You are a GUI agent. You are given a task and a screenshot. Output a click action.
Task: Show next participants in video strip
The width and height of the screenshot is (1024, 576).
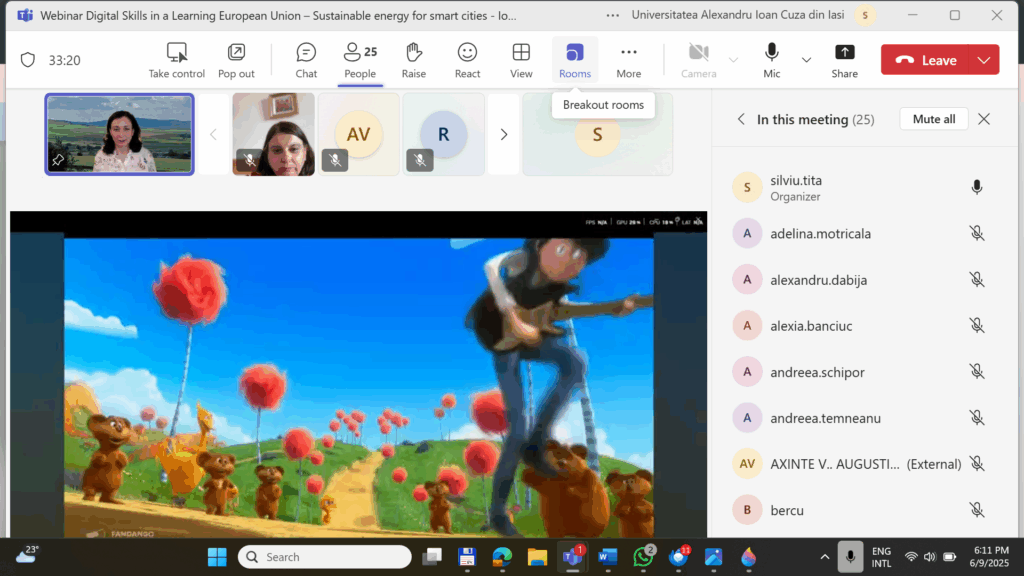503,134
